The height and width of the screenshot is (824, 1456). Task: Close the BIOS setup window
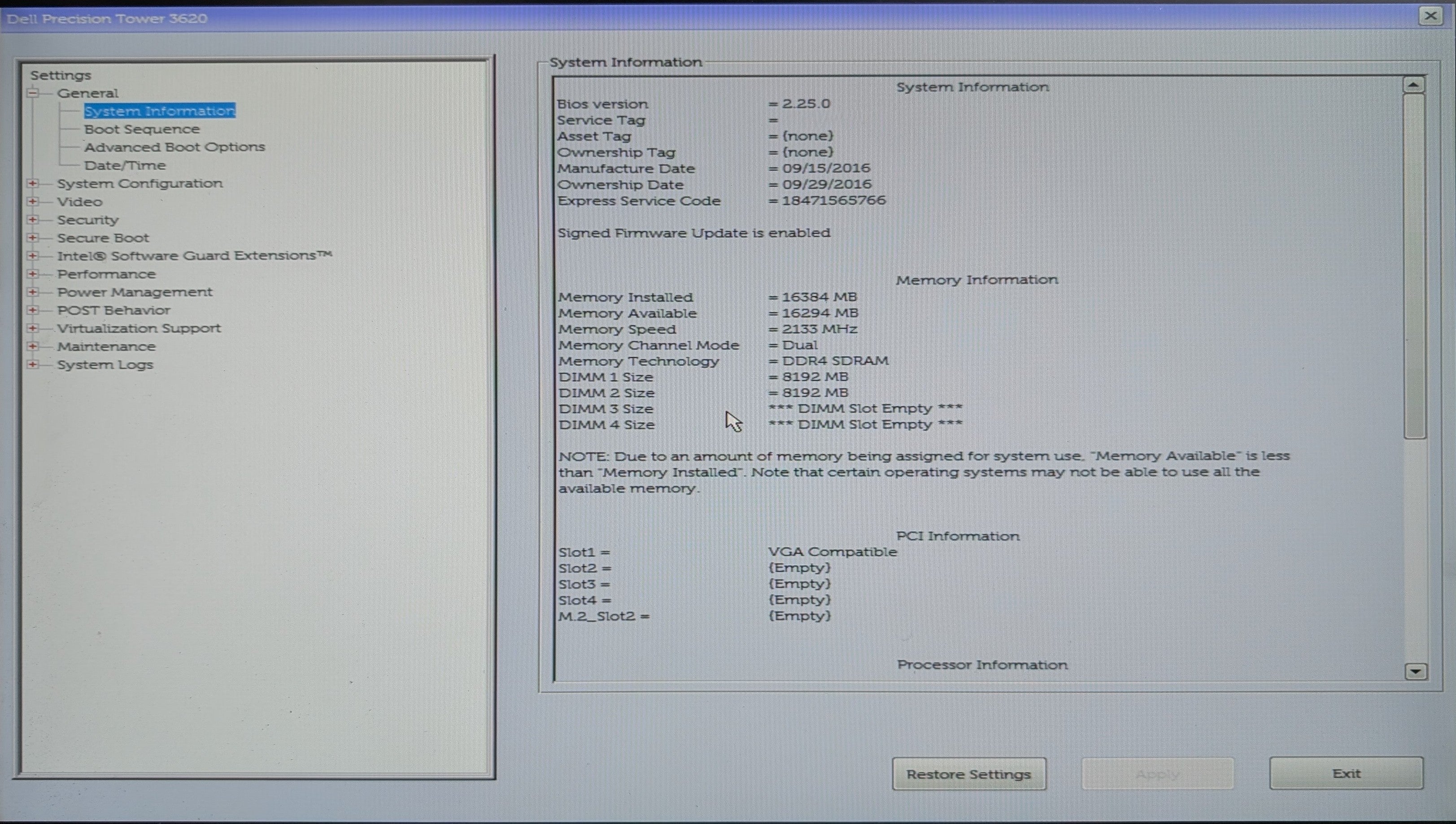point(1430,16)
